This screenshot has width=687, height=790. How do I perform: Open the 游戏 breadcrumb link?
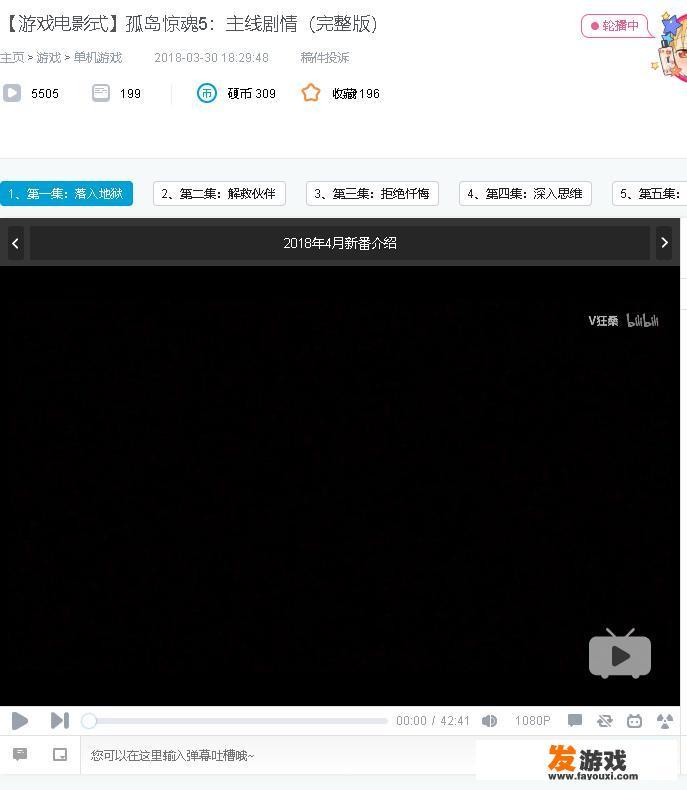48,57
